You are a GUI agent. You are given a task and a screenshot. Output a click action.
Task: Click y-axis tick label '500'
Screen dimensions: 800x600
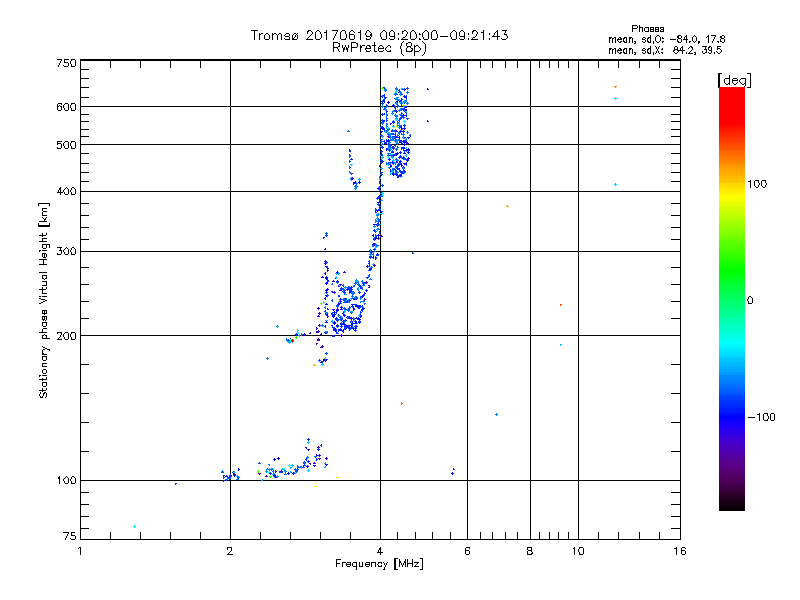[66, 145]
